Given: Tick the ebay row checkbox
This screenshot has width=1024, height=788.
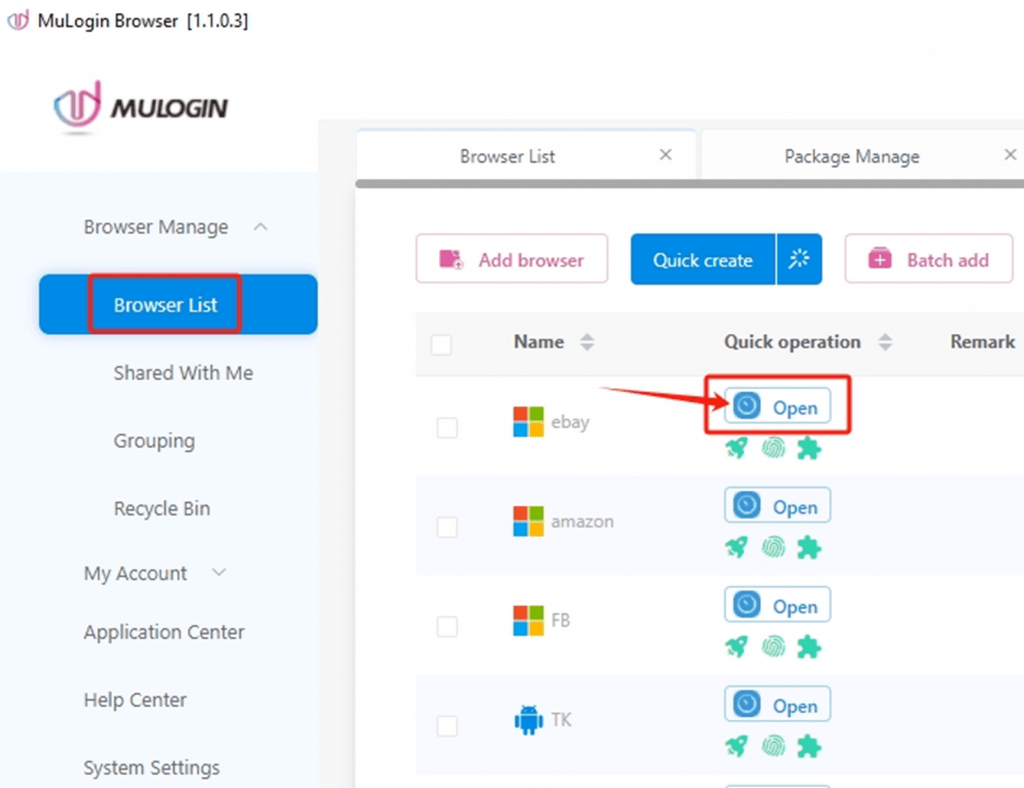Looking at the screenshot, I should click(447, 428).
